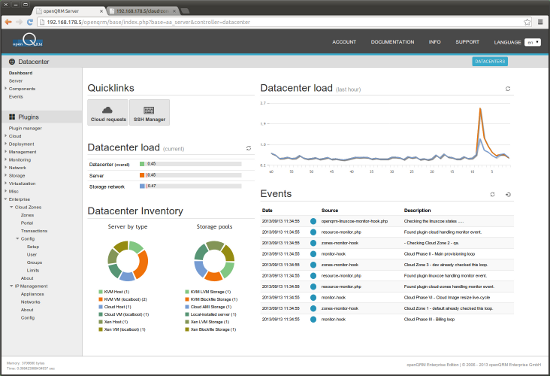Click status dot for Cloud Phase II event

313,254
